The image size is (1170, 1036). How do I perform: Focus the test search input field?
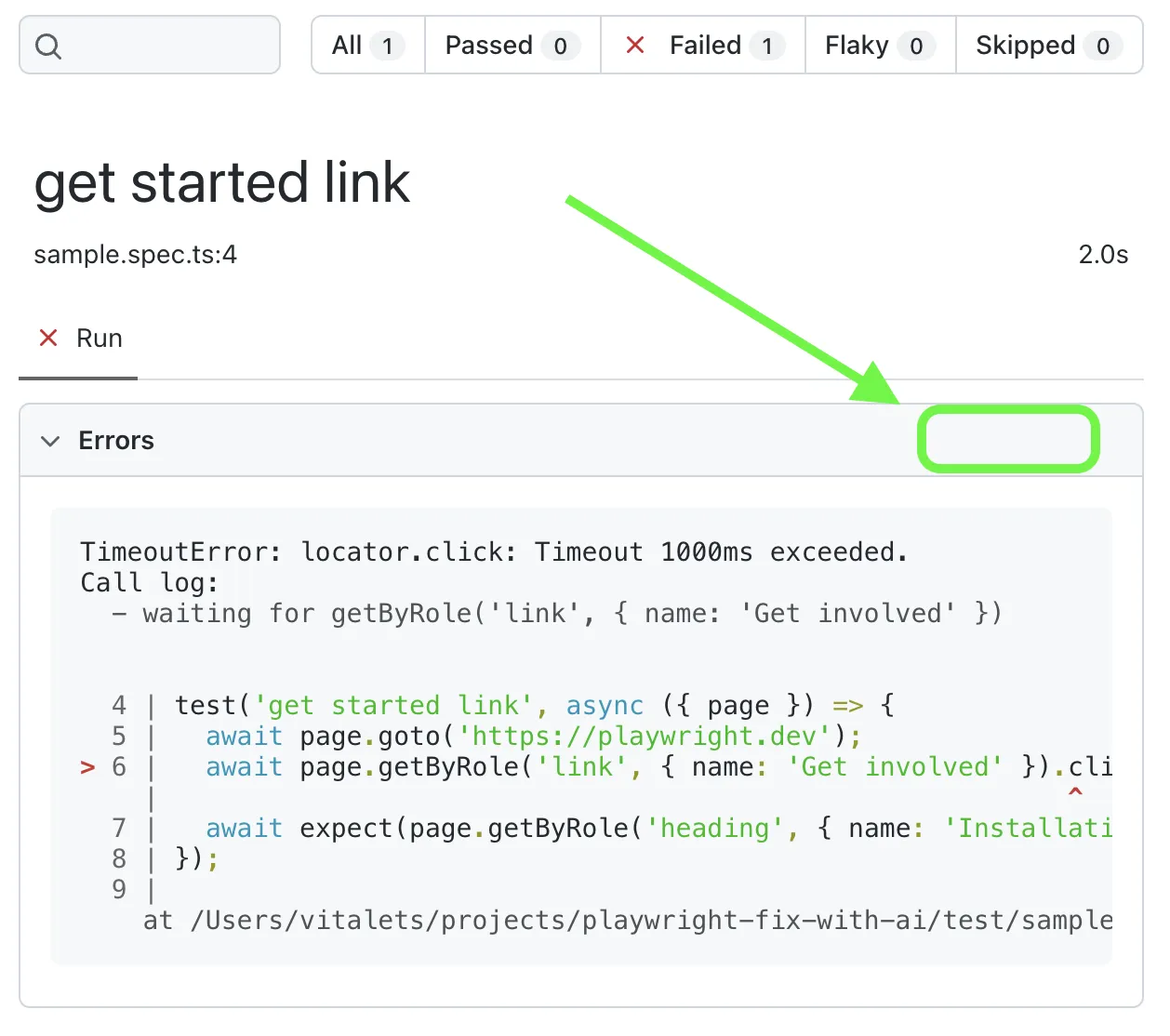[150, 45]
